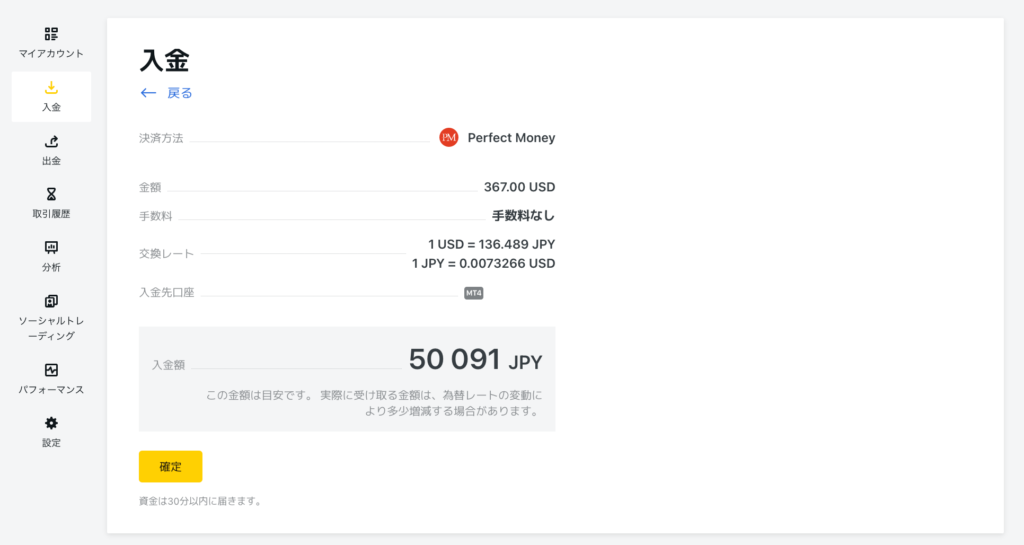1024x545 pixels.
Task: Open the 設定 gear icon
Action: point(51,423)
